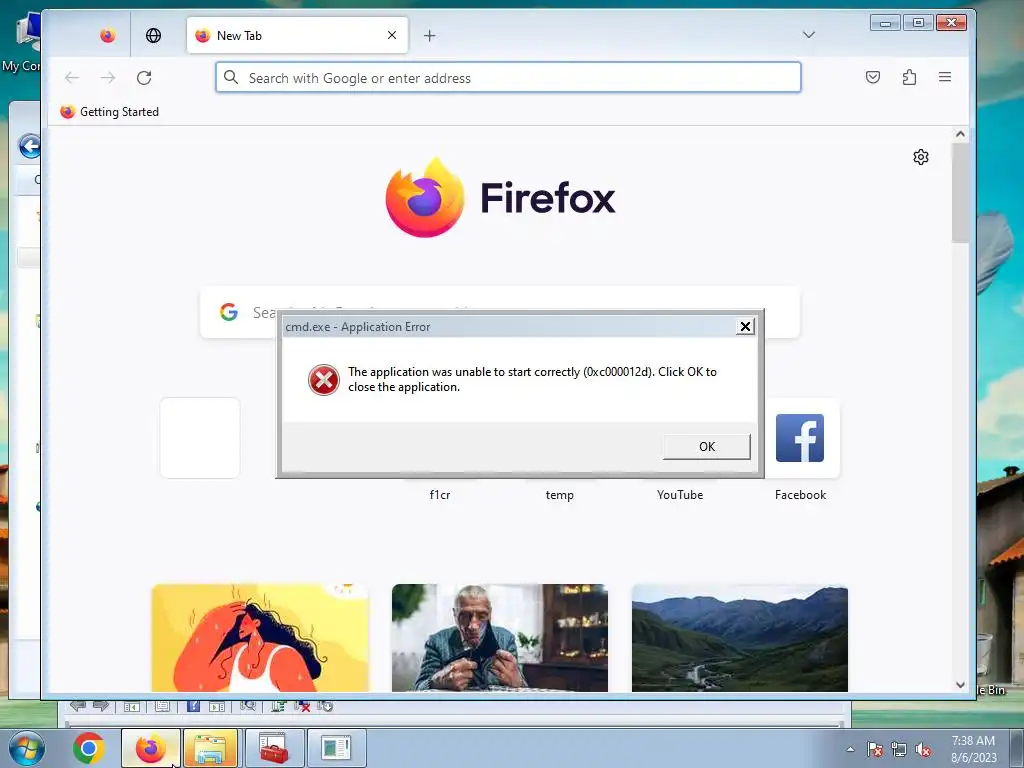Select the New Tab tab
Screen dimensions: 1024x768
(x=297, y=35)
